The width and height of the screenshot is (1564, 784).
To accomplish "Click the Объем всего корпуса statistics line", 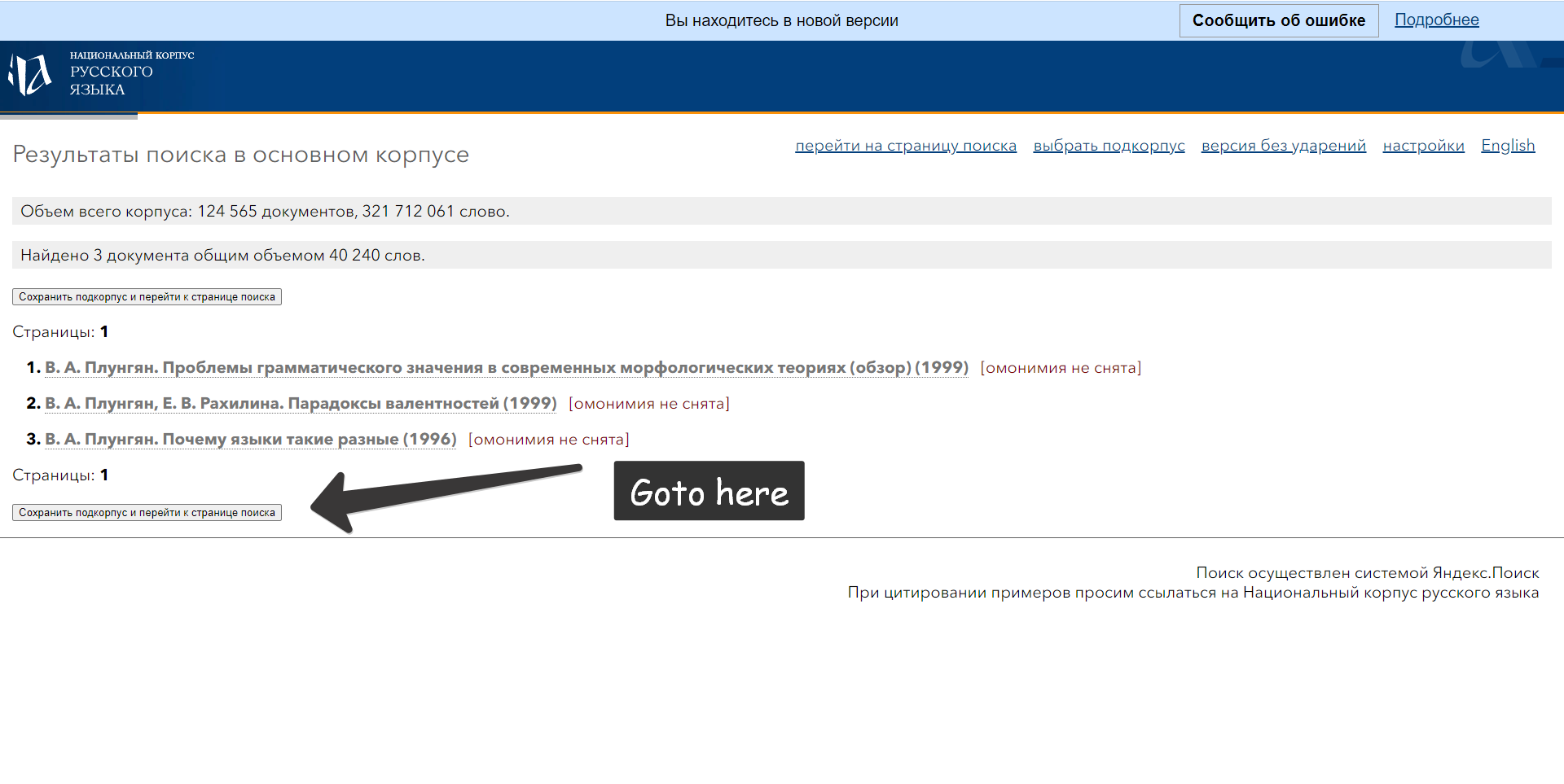I will pyautogui.click(x=782, y=211).
